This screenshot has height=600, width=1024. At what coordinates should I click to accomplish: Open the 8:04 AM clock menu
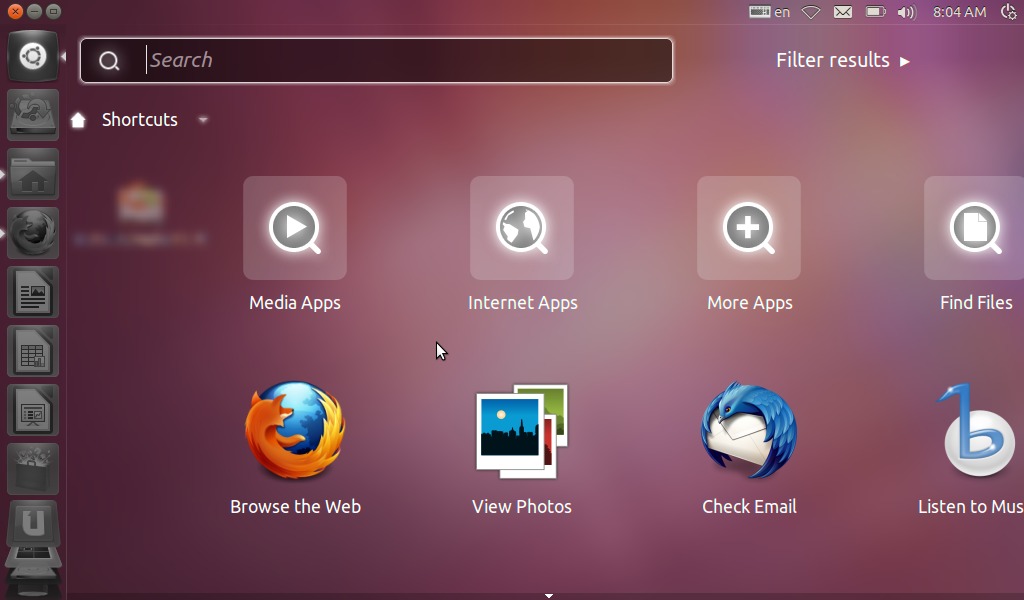959,12
